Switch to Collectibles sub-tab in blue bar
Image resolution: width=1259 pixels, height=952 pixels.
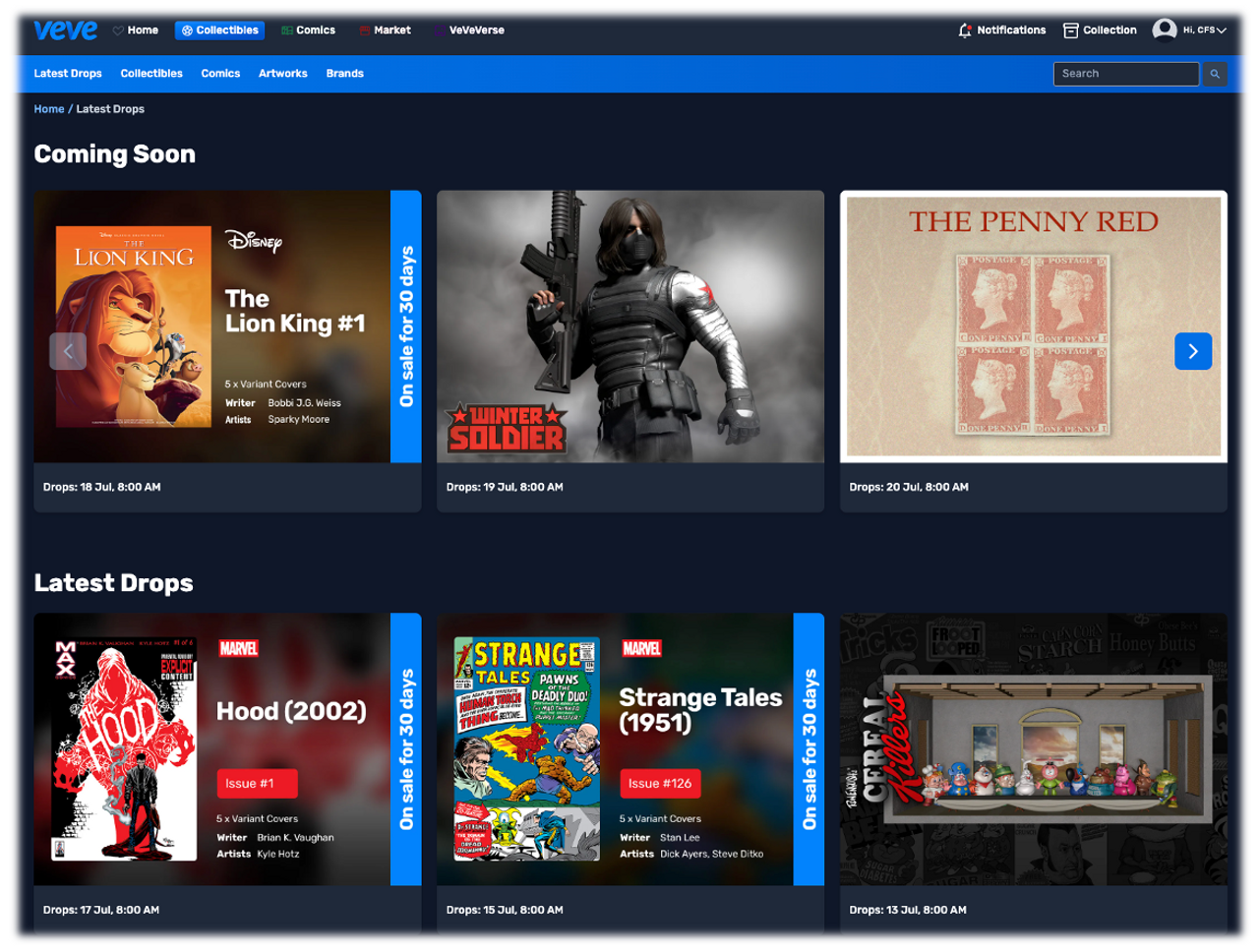(x=151, y=74)
